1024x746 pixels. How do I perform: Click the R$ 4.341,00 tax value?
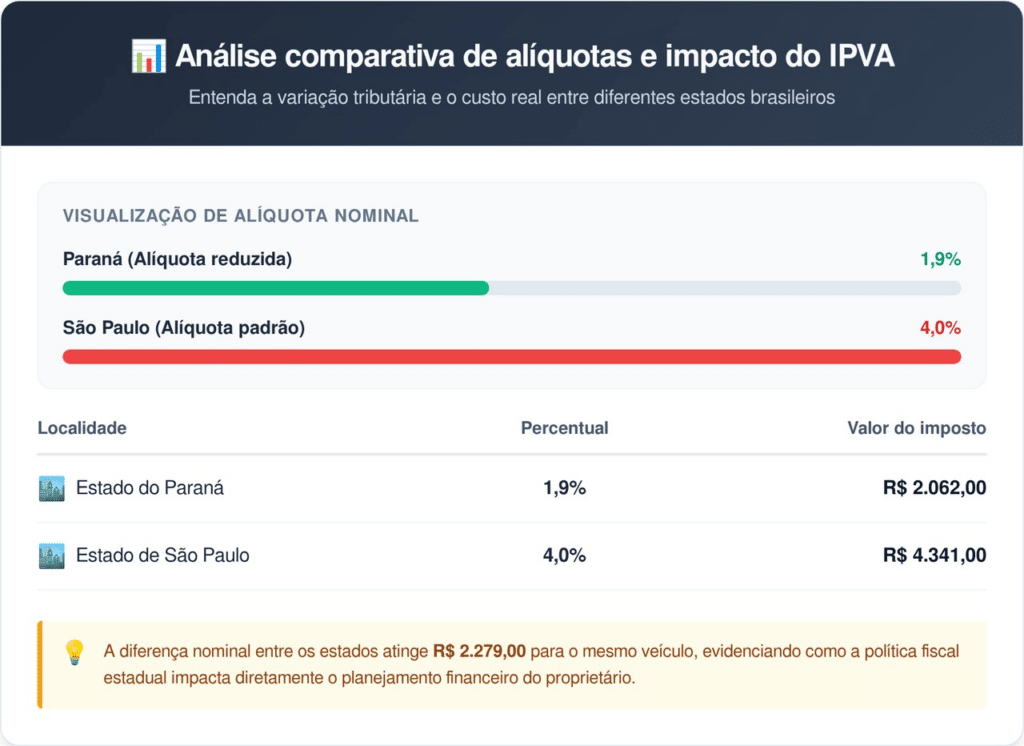tap(934, 556)
